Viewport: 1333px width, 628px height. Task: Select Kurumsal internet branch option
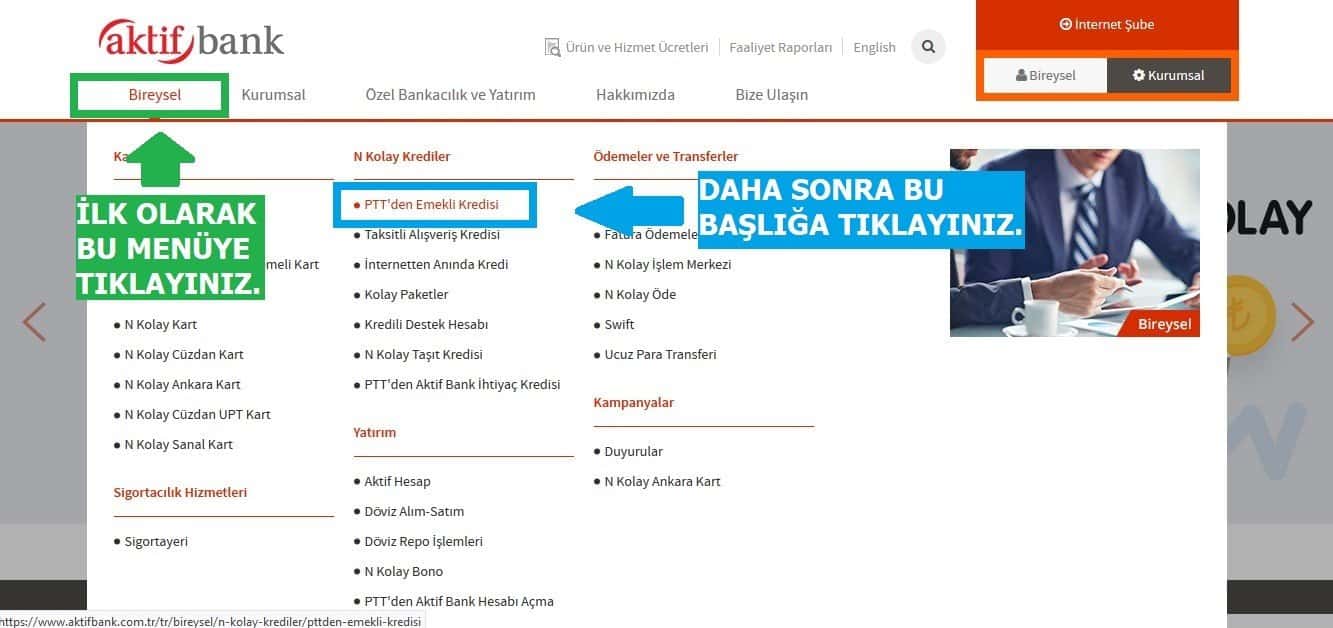tap(1168, 75)
